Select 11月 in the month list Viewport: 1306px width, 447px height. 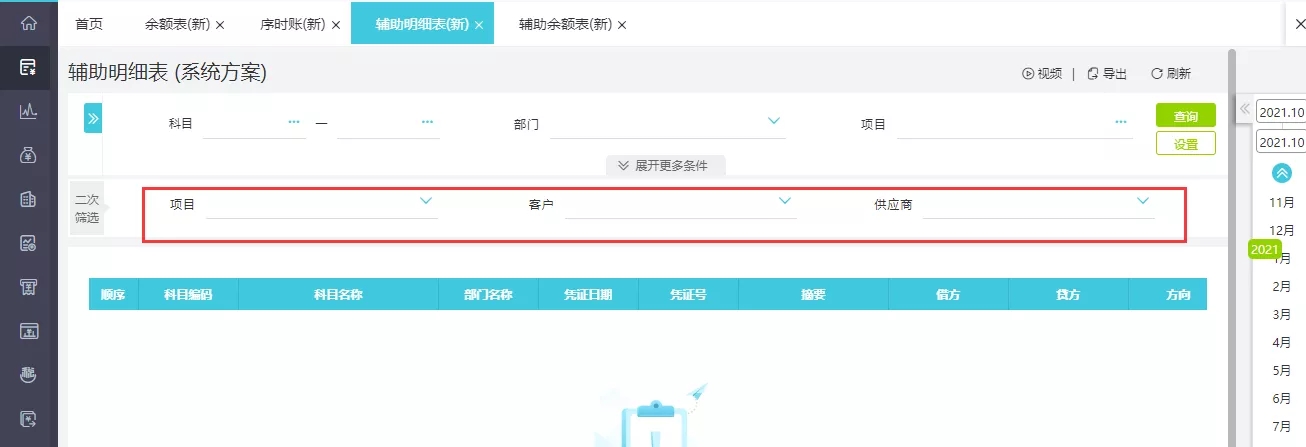(1282, 202)
